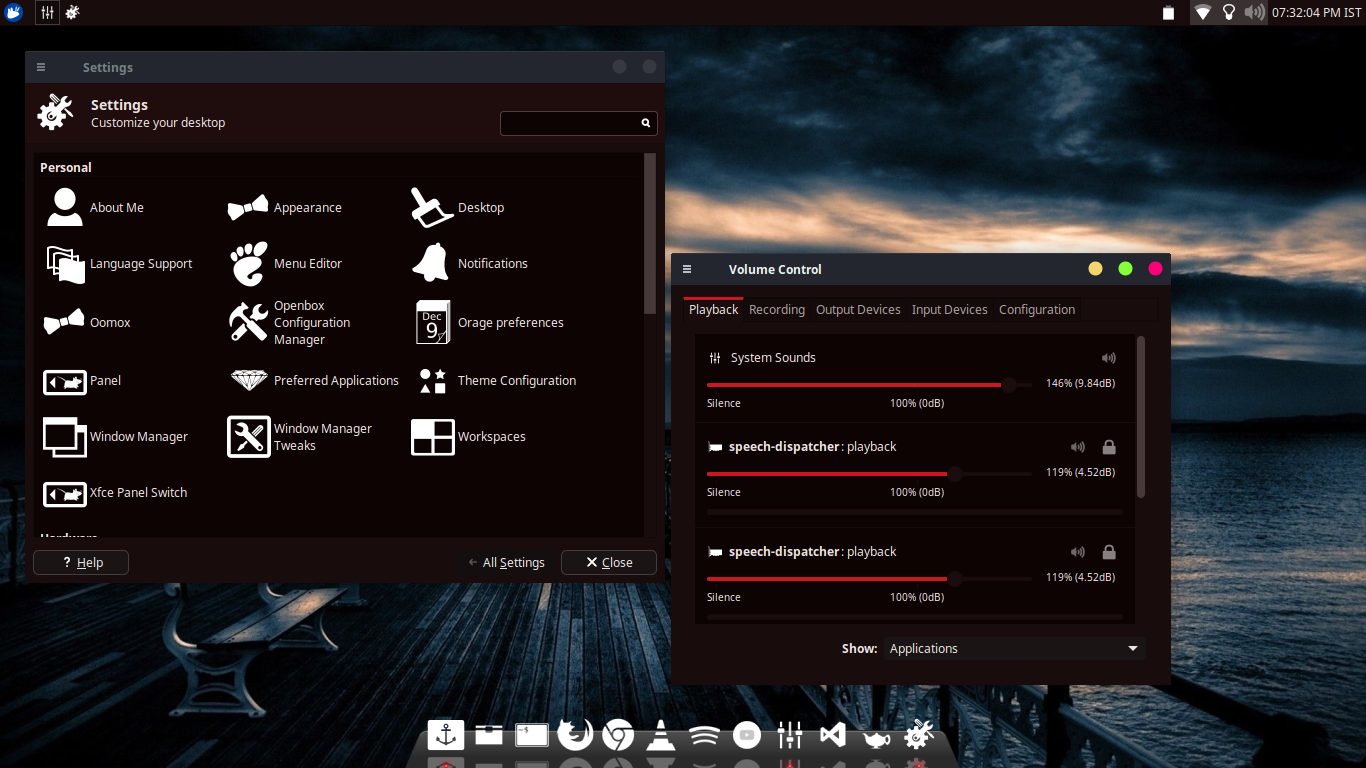Image resolution: width=1366 pixels, height=768 pixels.
Task: Open the Settings window hamburger menu
Action: 41,67
